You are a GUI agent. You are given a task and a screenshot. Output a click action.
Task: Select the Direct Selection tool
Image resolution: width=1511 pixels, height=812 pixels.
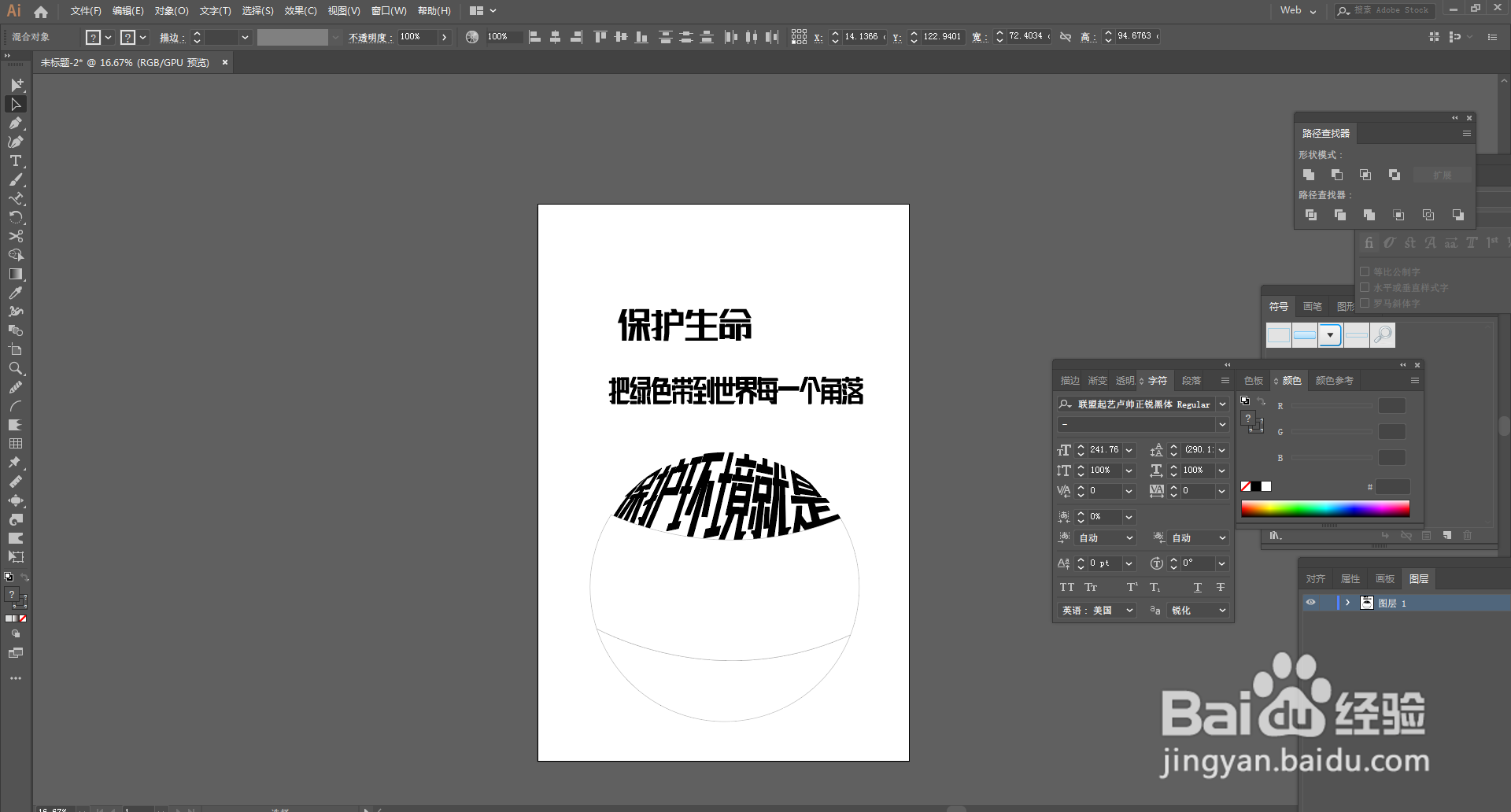[16, 104]
